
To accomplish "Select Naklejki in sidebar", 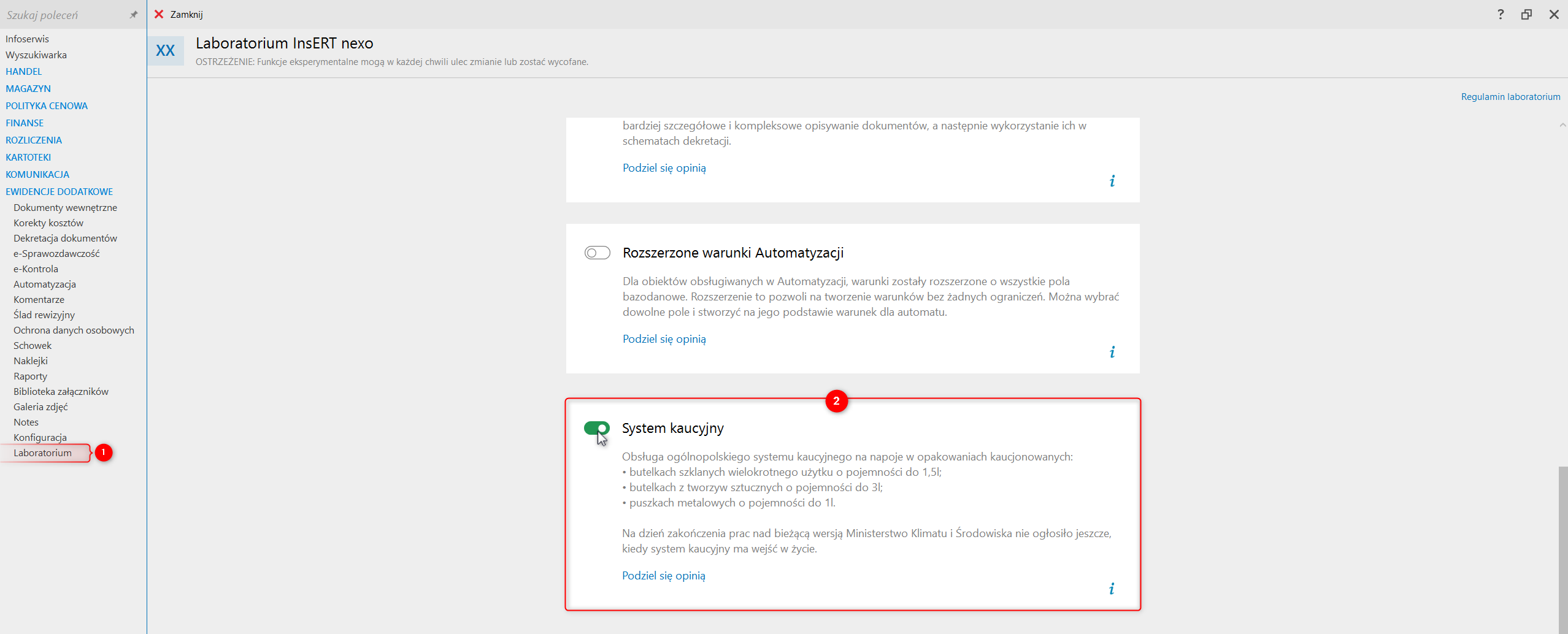I will [31, 361].
